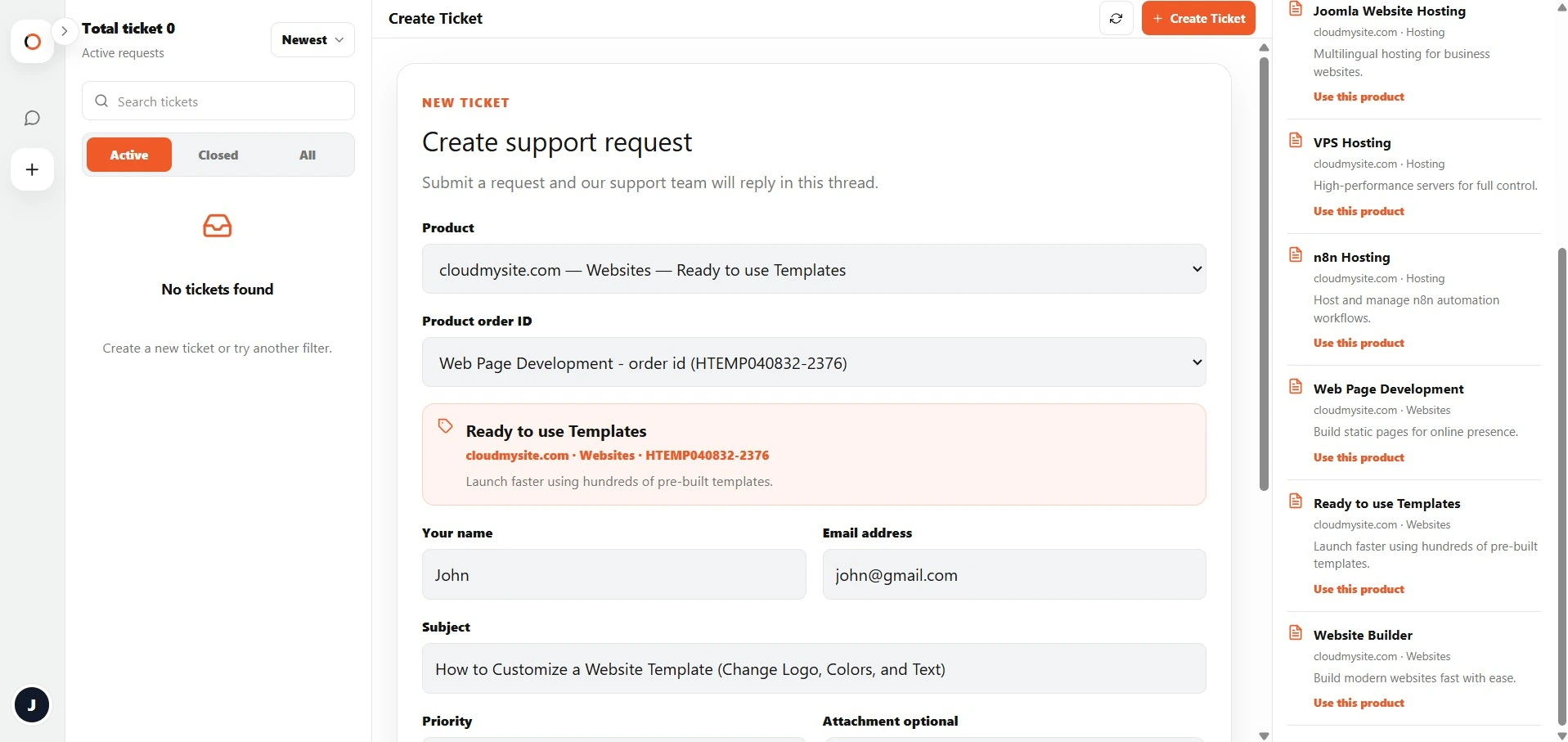Click the Ready to use Templates document icon

pos(1296,501)
